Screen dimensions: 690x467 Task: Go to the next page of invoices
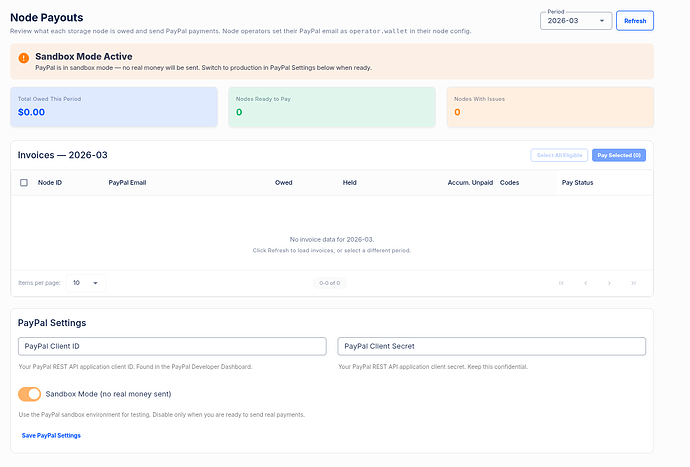coord(609,283)
